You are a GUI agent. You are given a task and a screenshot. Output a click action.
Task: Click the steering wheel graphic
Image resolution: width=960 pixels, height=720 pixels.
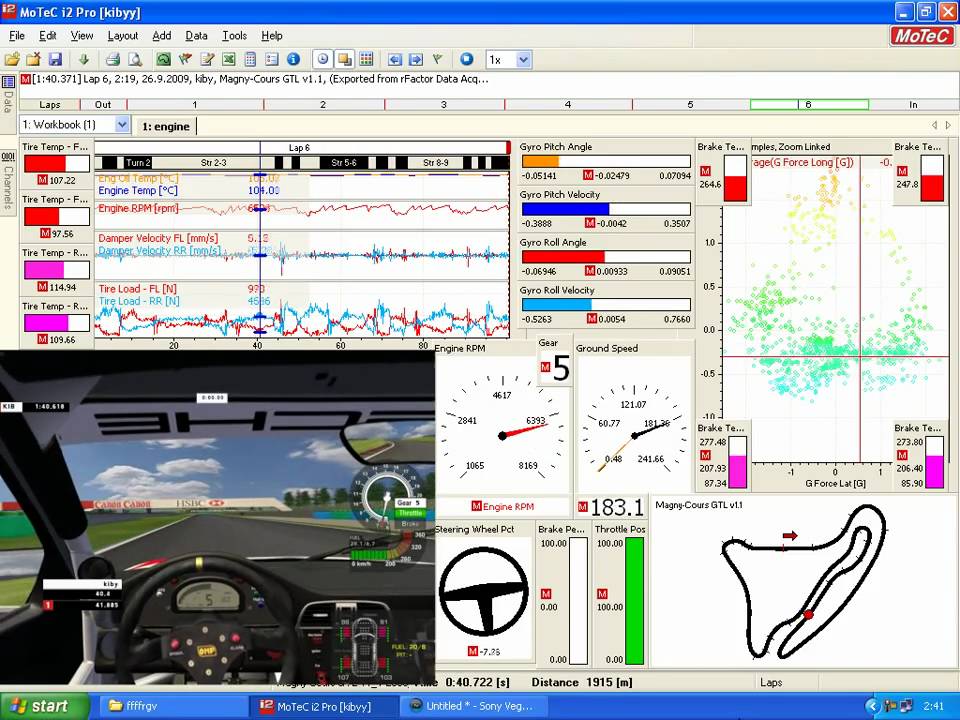(484, 591)
